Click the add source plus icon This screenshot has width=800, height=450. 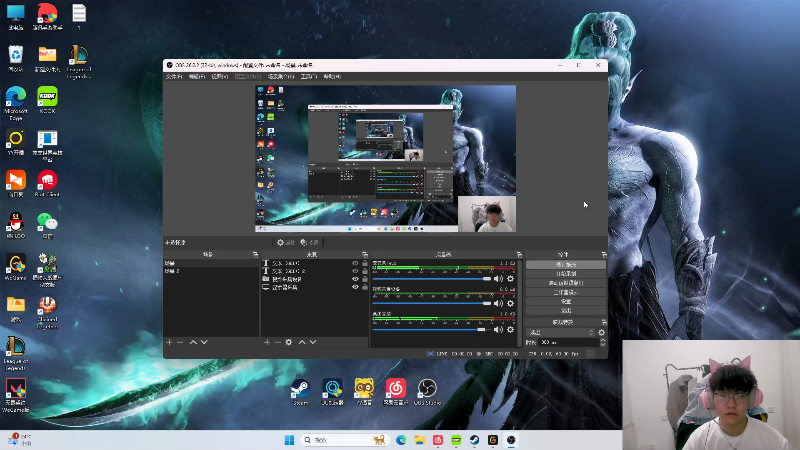coord(265,342)
